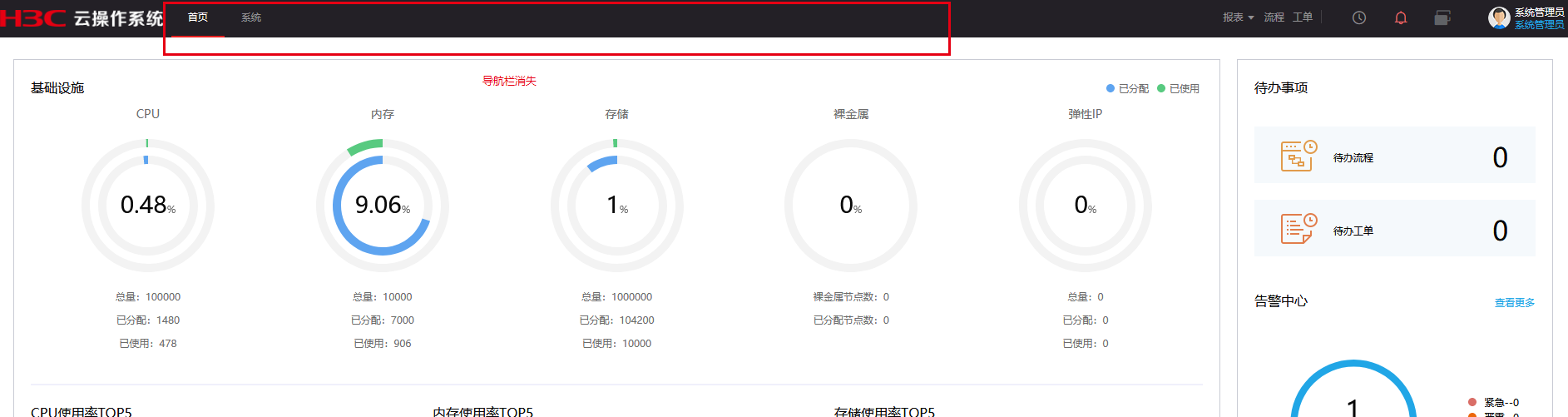Viewport: 1568px width, 417px height.
Task: Click the 内存 gauge title
Action: pos(383,114)
